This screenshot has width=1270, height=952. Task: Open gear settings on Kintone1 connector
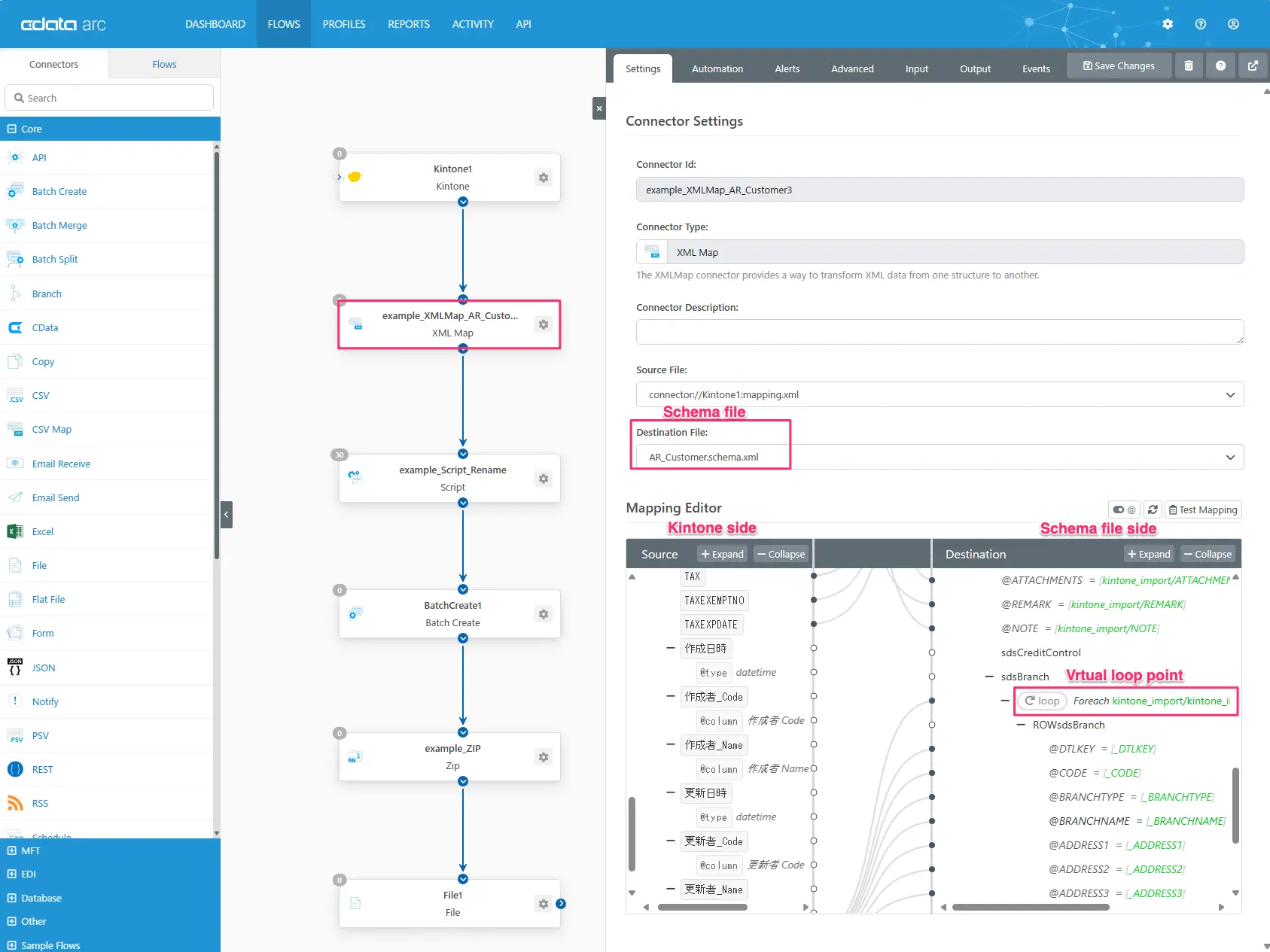[x=544, y=178]
